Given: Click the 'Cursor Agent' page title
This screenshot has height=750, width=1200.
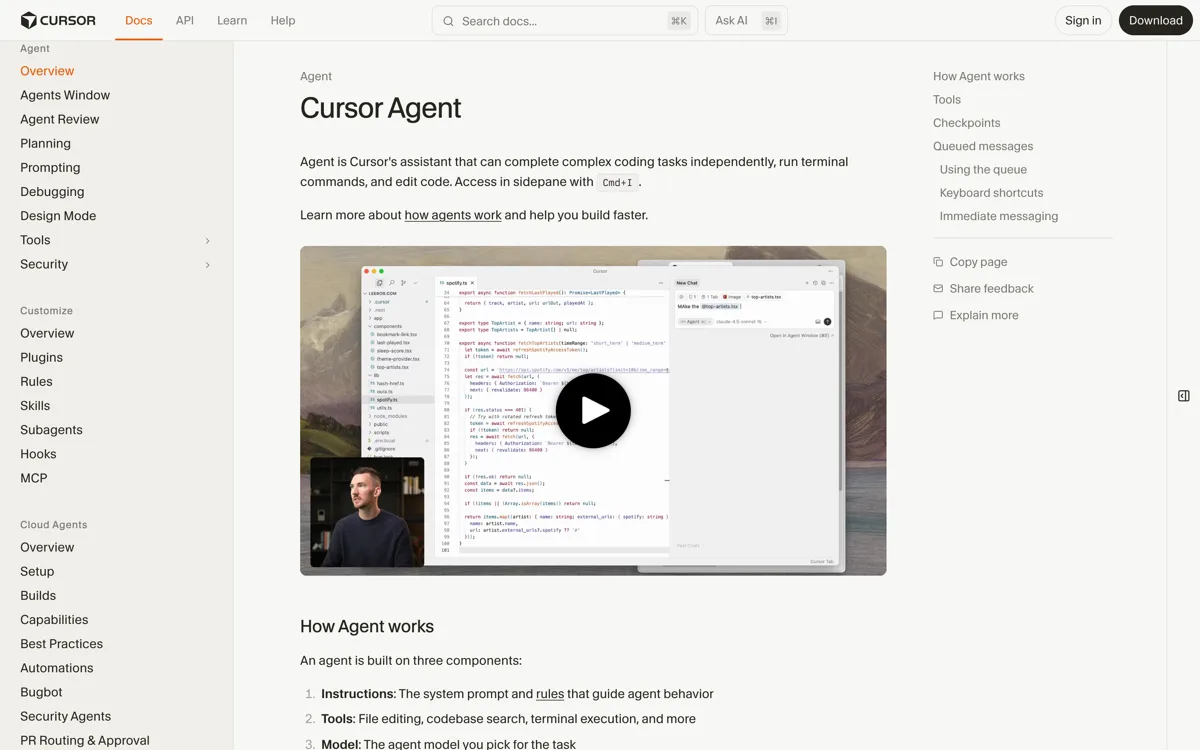Looking at the screenshot, I should pos(381,108).
